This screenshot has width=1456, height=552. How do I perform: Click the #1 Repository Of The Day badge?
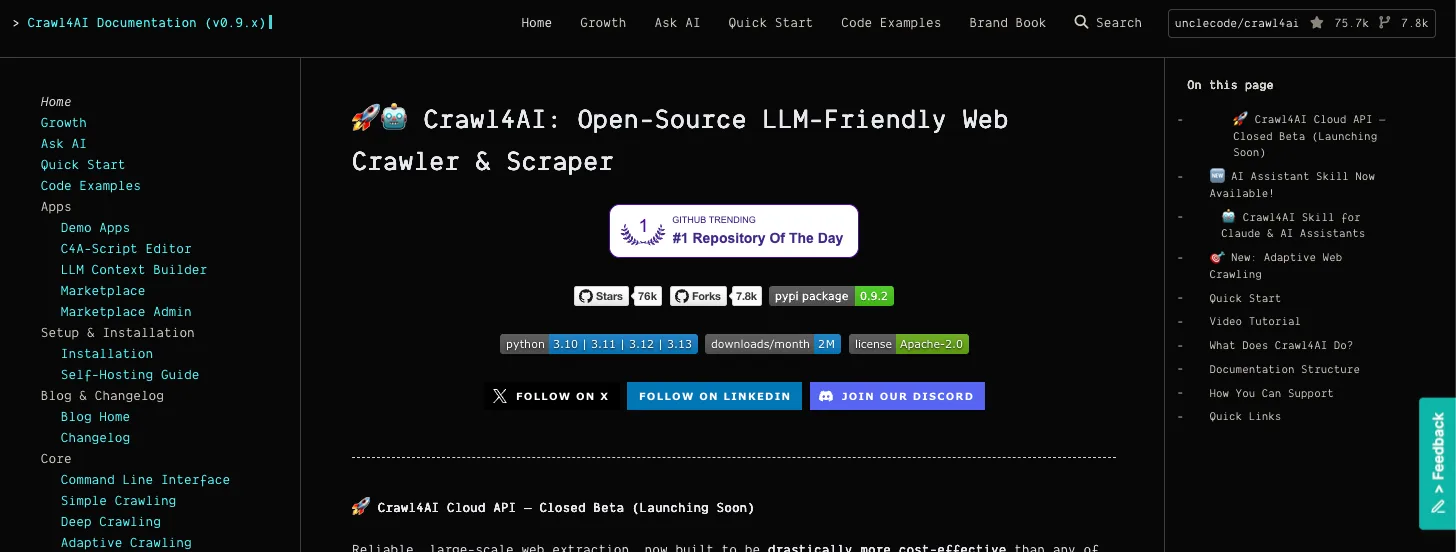(734, 231)
